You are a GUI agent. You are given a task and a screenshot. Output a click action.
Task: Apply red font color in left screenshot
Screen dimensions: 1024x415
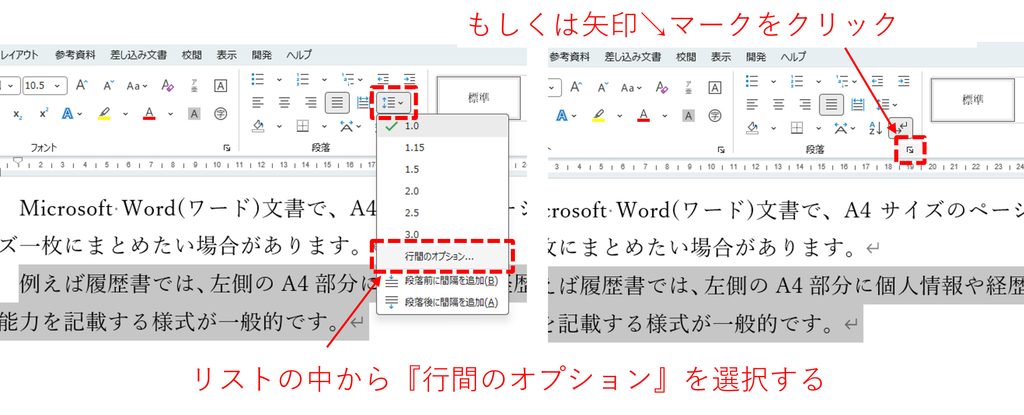(x=150, y=114)
